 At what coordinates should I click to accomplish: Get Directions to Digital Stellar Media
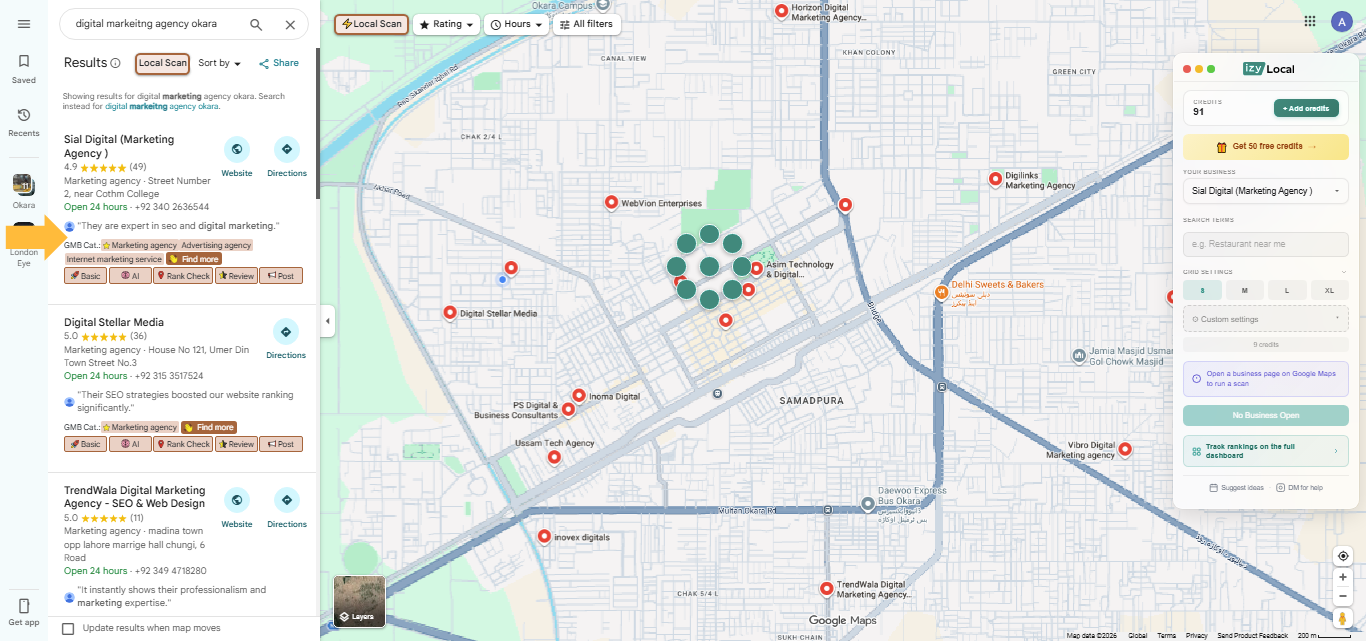coord(286,332)
